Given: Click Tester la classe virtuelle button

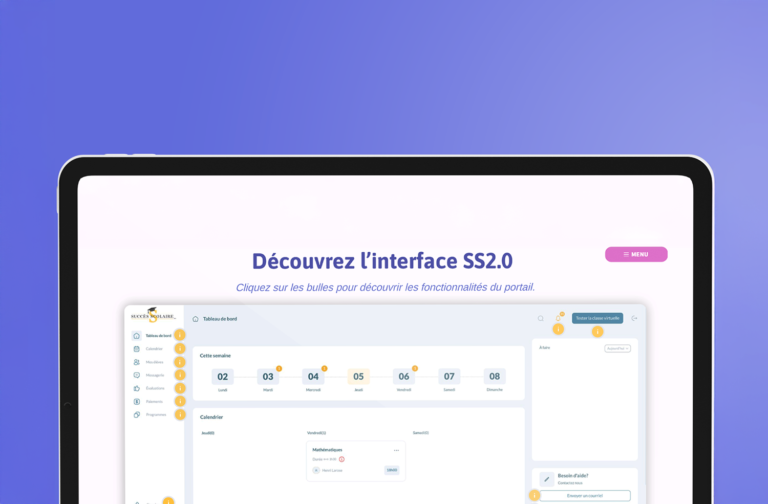Looking at the screenshot, I should [597, 318].
